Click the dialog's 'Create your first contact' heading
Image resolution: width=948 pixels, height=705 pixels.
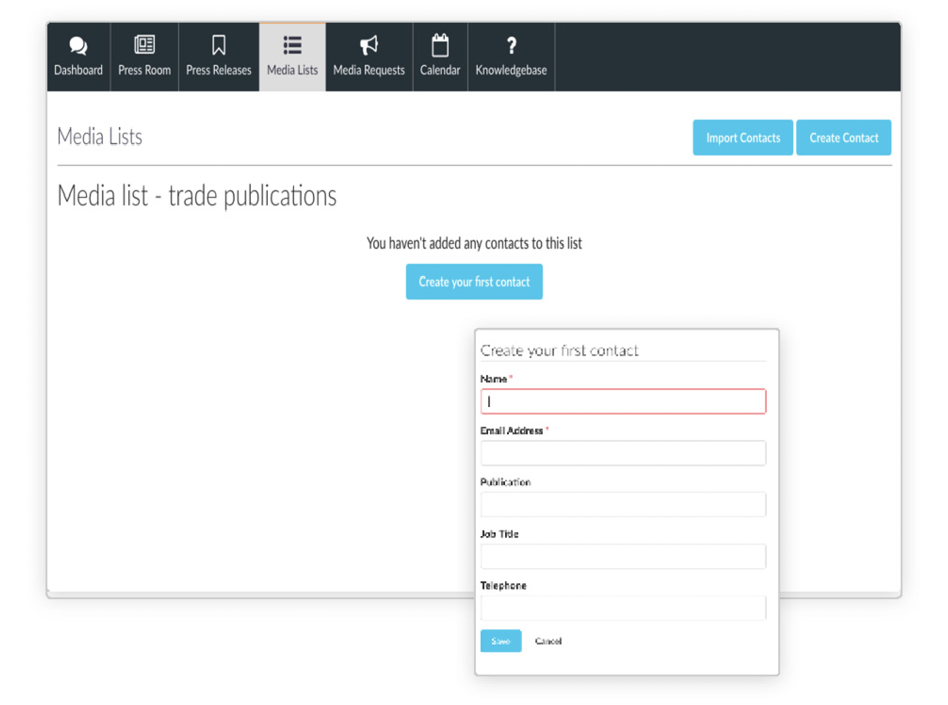559,351
